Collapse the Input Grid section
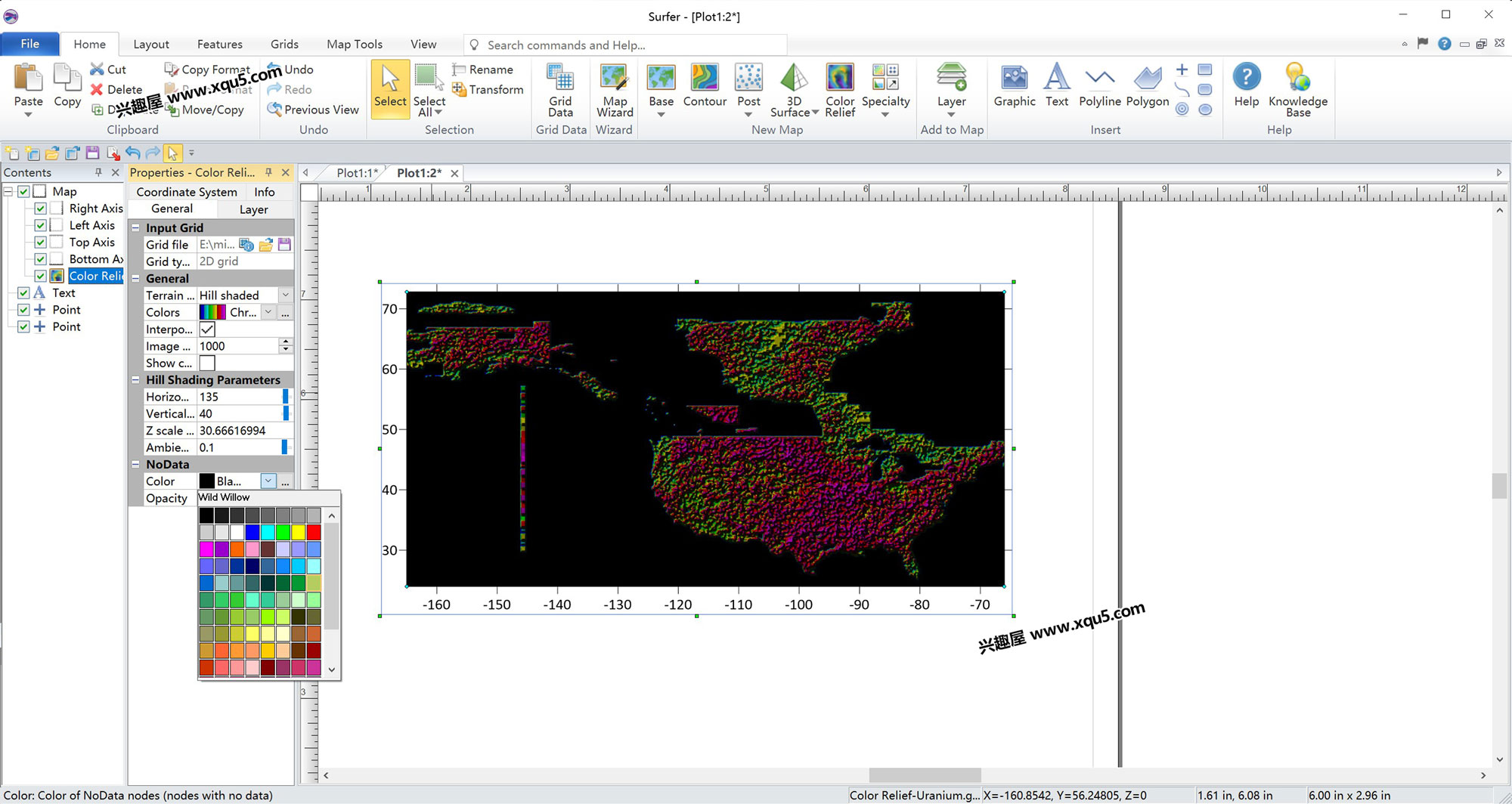Viewport: 1512px width, 804px height. (136, 227)
